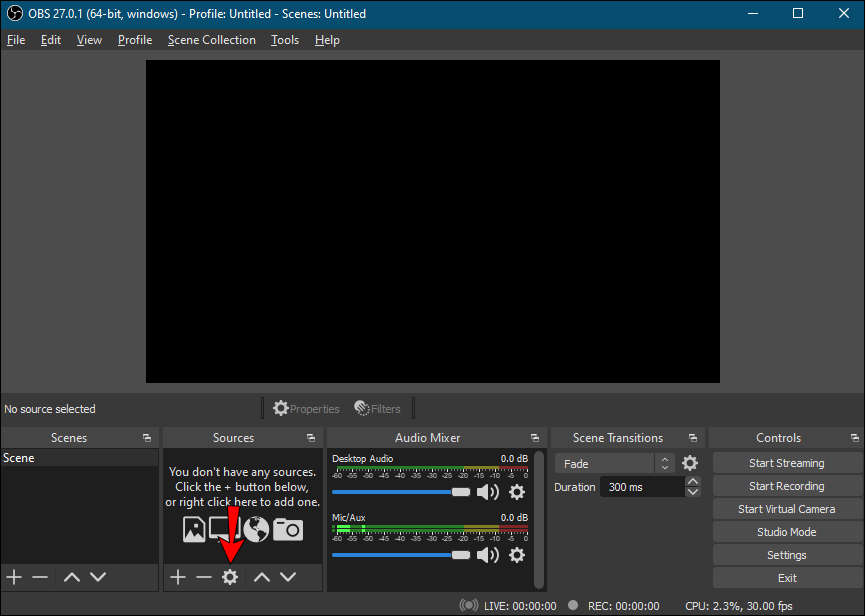Mute Desktop Audio speaker icon
865x616 pixels.
488,492
